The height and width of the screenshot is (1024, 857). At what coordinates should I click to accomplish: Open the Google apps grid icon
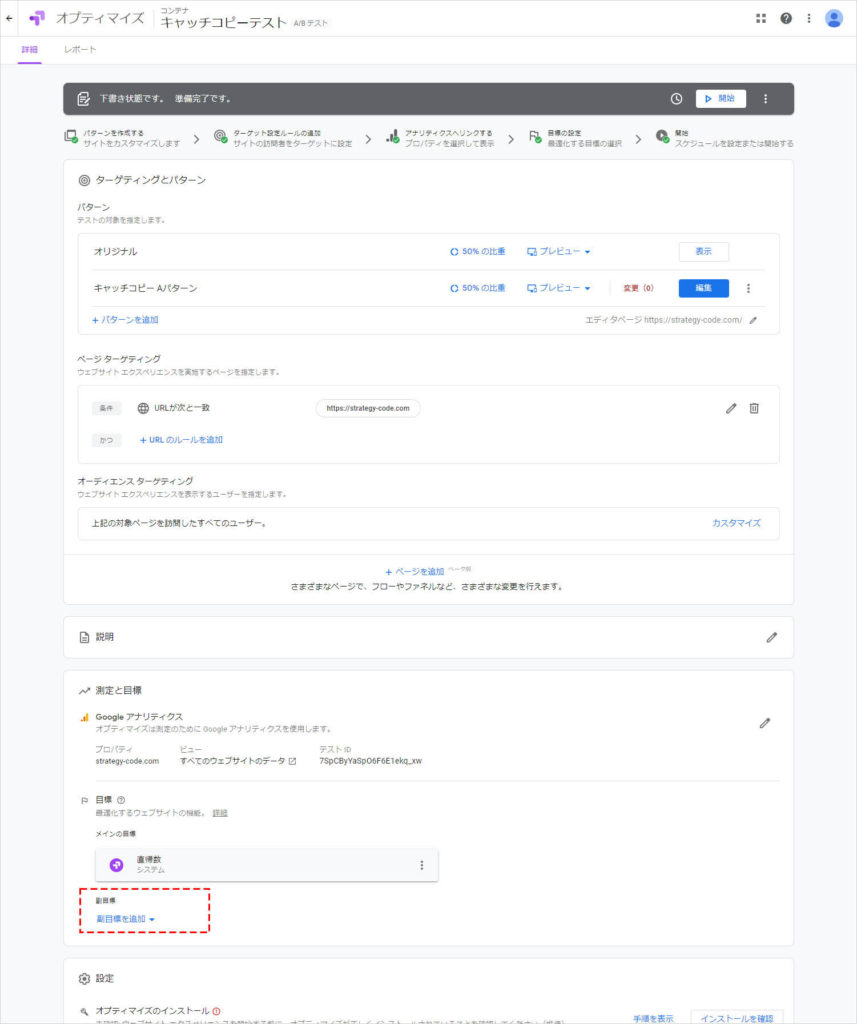[761, 18]
